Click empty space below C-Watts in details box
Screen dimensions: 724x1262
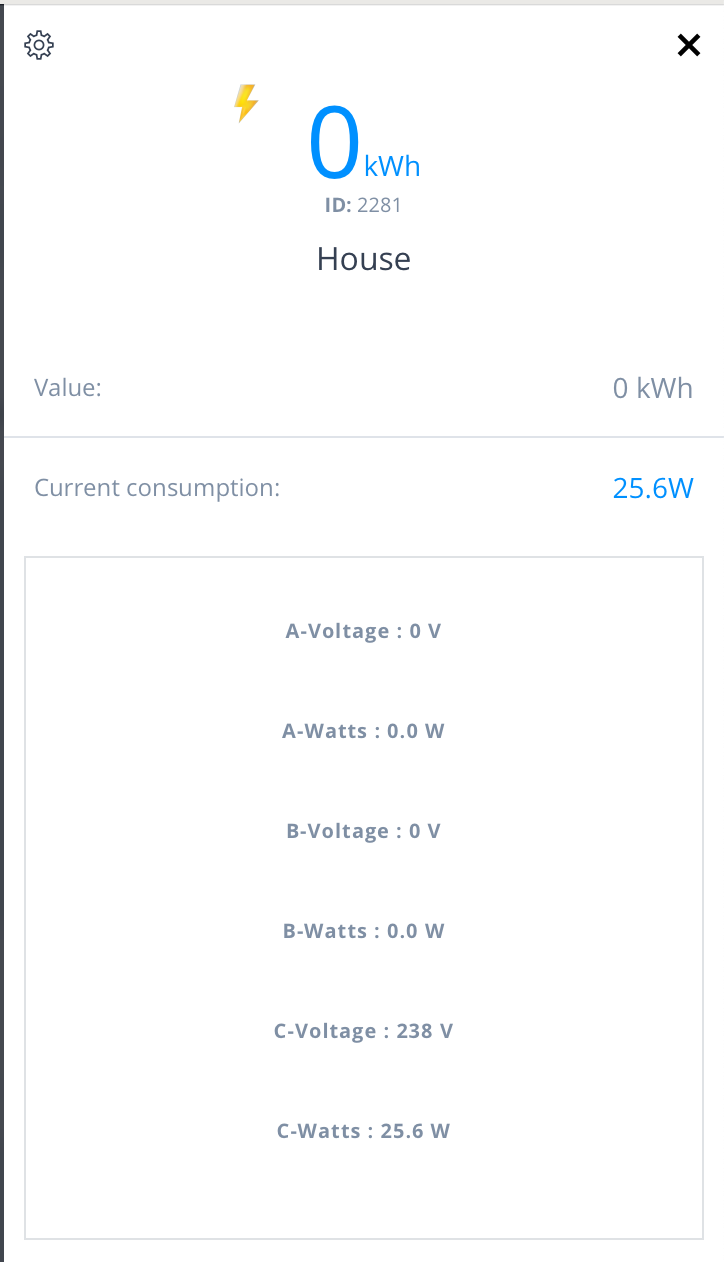point(363,1195)
